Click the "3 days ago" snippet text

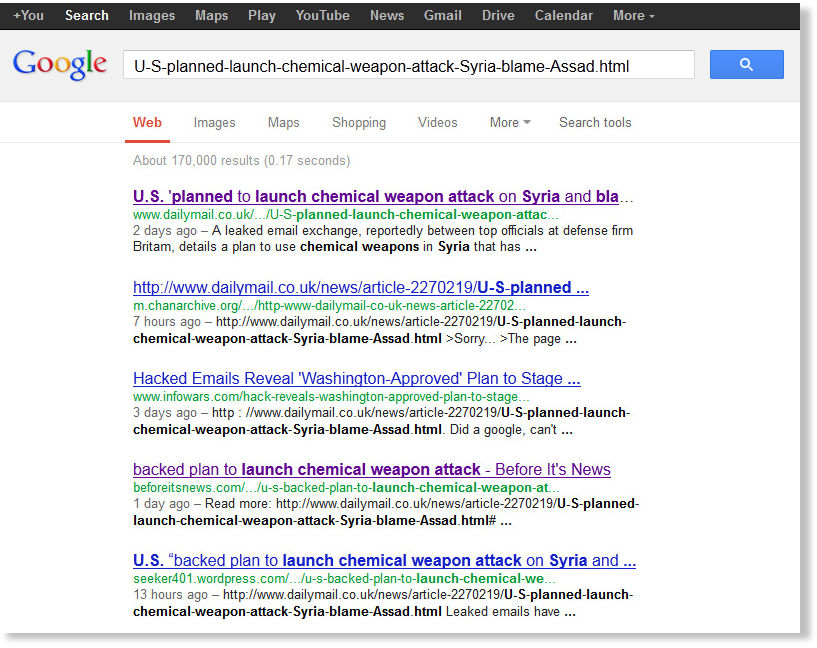coord(381,421)
